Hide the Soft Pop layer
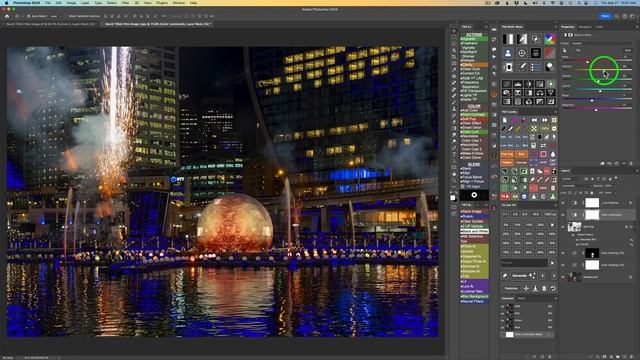 (564, 227)
